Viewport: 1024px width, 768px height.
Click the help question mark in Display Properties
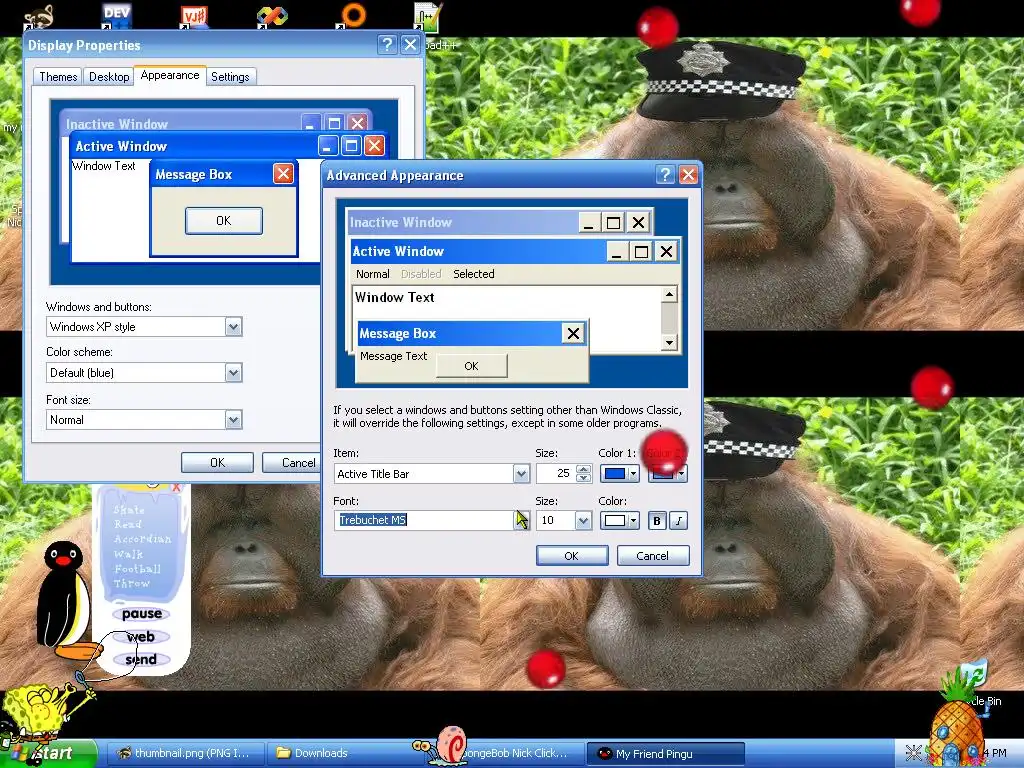387,44
